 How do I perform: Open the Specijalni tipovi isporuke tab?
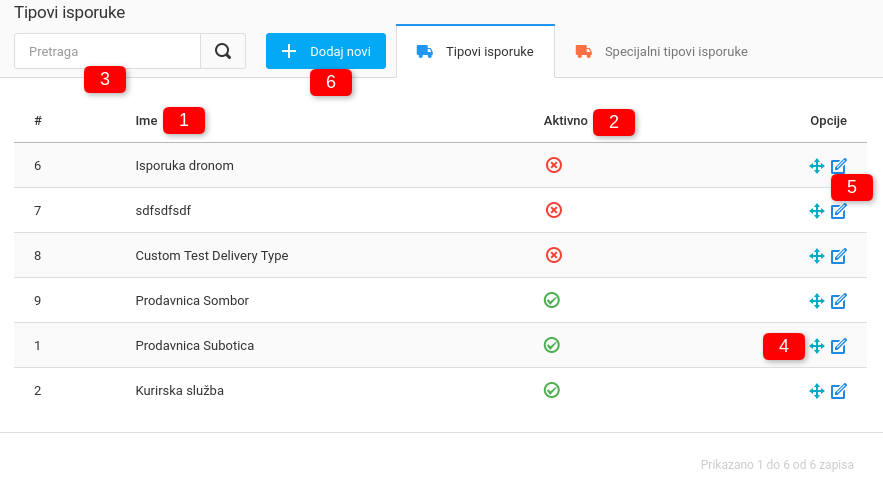(x=661, y=52)
